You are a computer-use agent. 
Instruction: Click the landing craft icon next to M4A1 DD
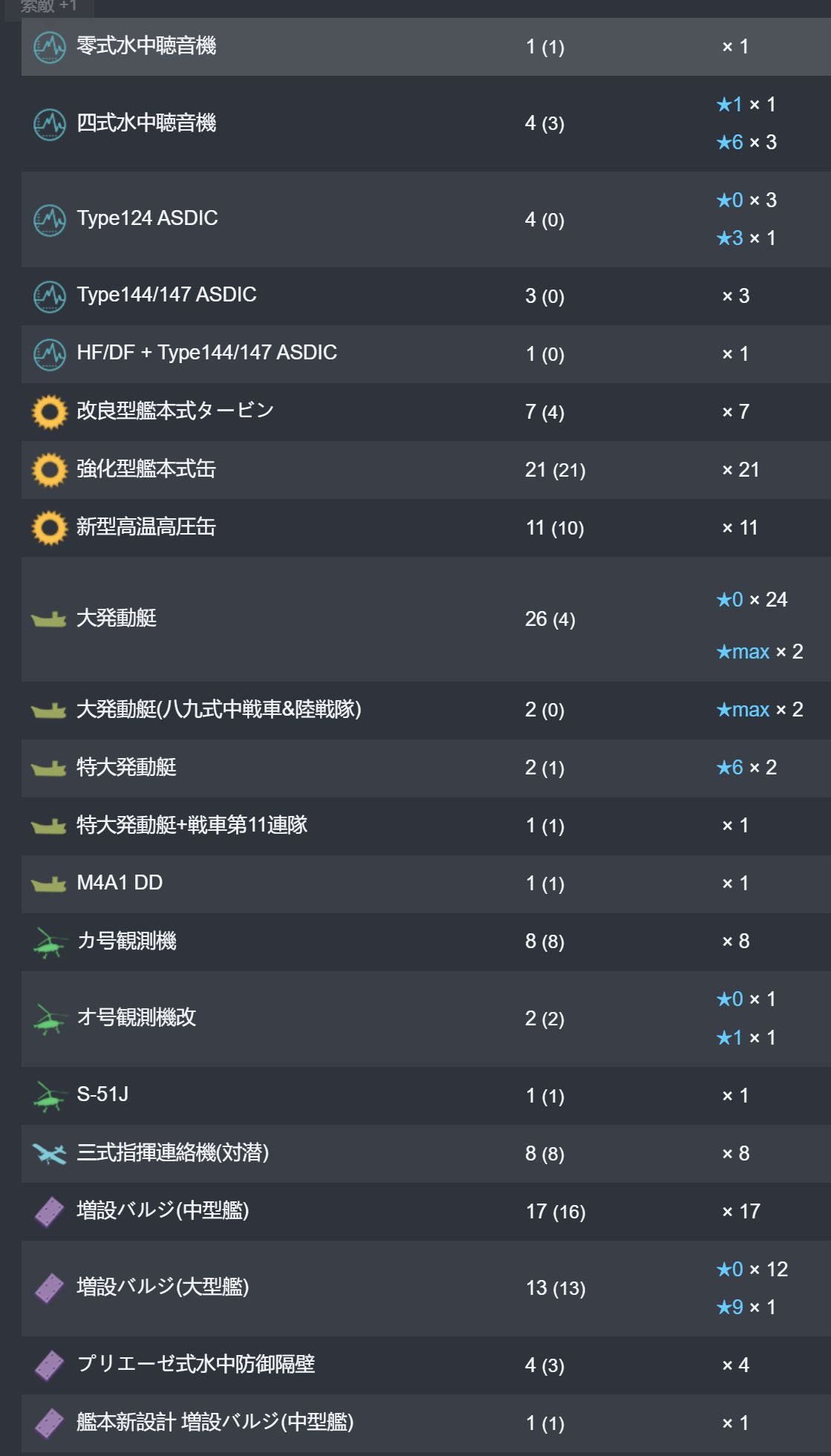49,884
